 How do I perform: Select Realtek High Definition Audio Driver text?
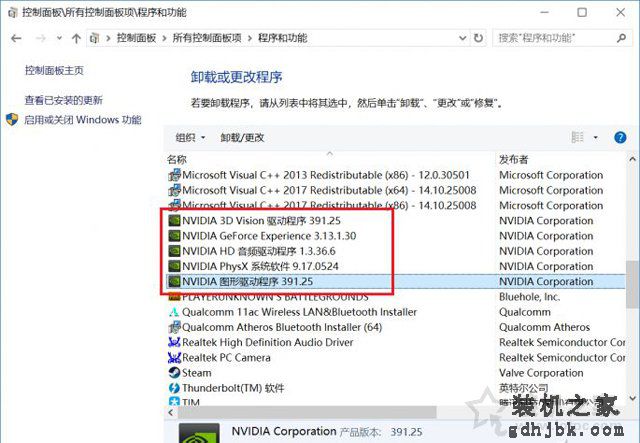tap(268, 342)
